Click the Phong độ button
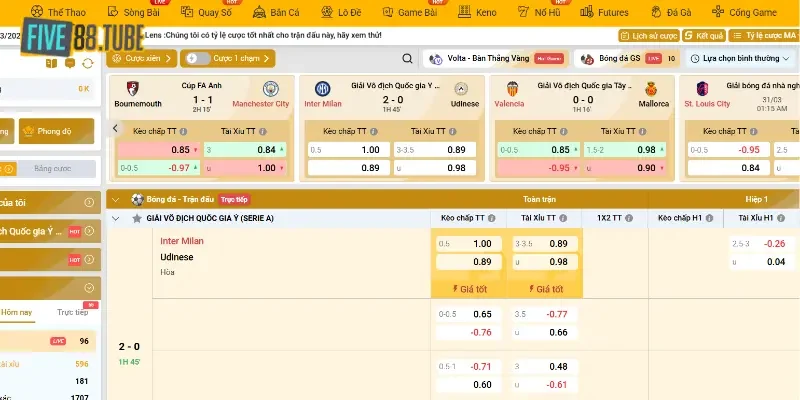800x400 pixels. coord(57,131)
